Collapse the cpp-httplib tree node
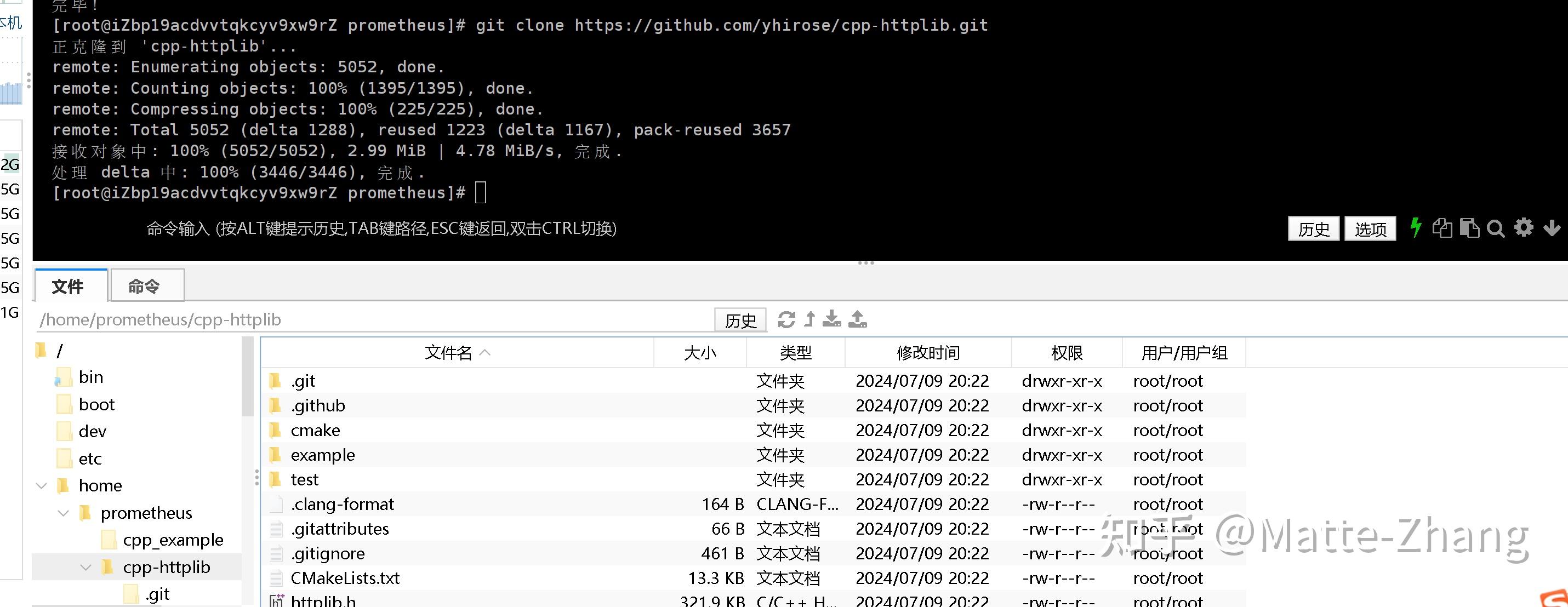The height and width of the screenshot is (607, 1568). [86, 567]
